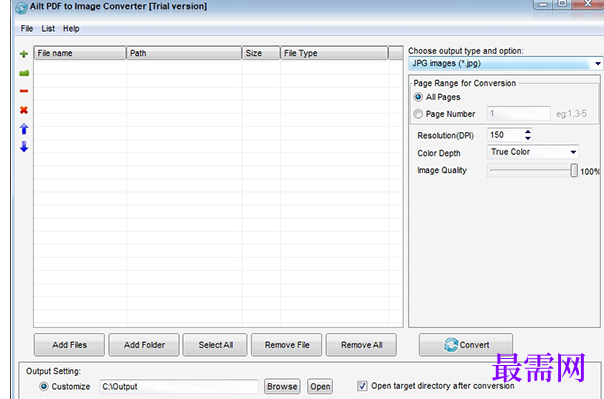The image size is (604, 399).
Task: Select the All Pages radio option
Action: coord(418,97)
